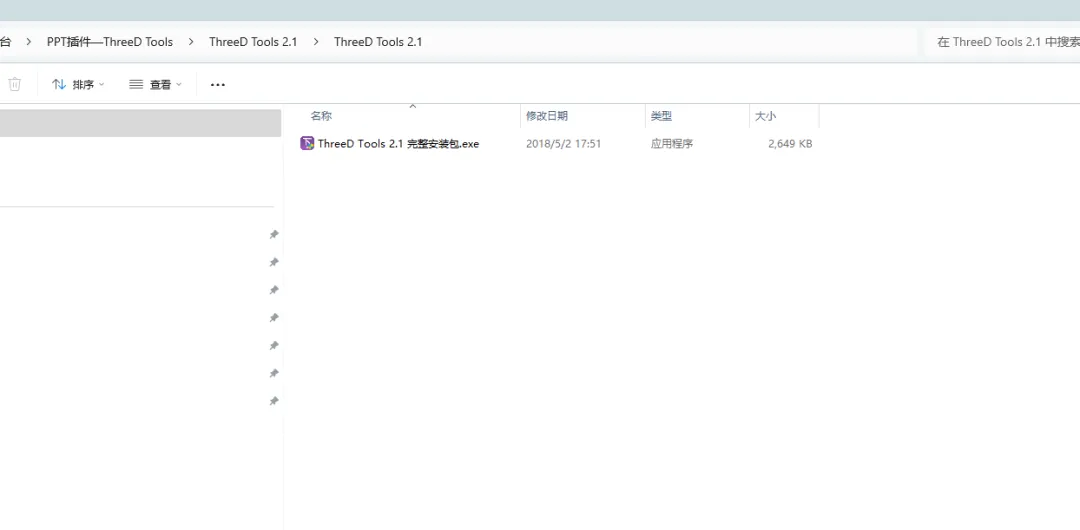Click the list lines icon beside 查看
The height and width of the screenshot is (530, 1080).
136,84
